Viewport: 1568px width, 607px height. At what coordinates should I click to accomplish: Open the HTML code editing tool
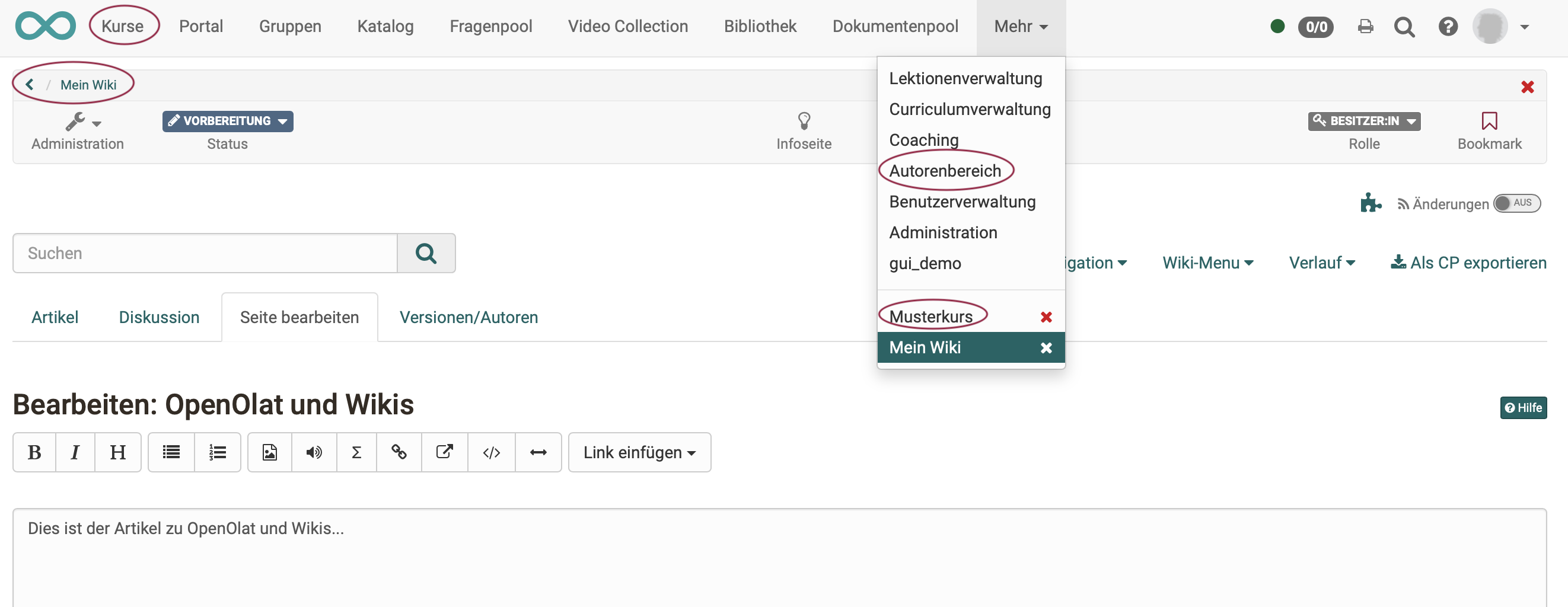click(490, 452)
